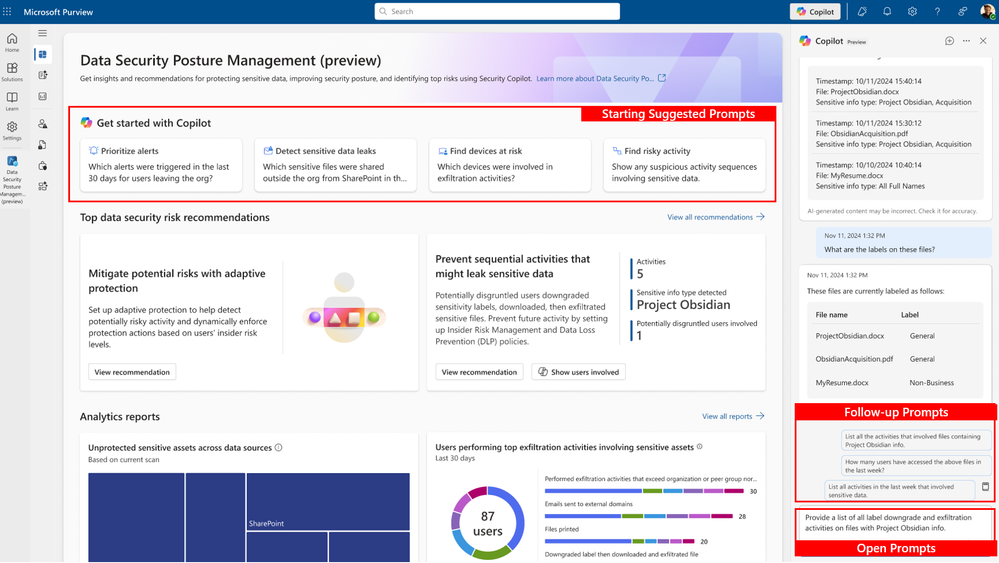999x563 pixels.
Task: Open View all reports link
Action: (733, 417)
